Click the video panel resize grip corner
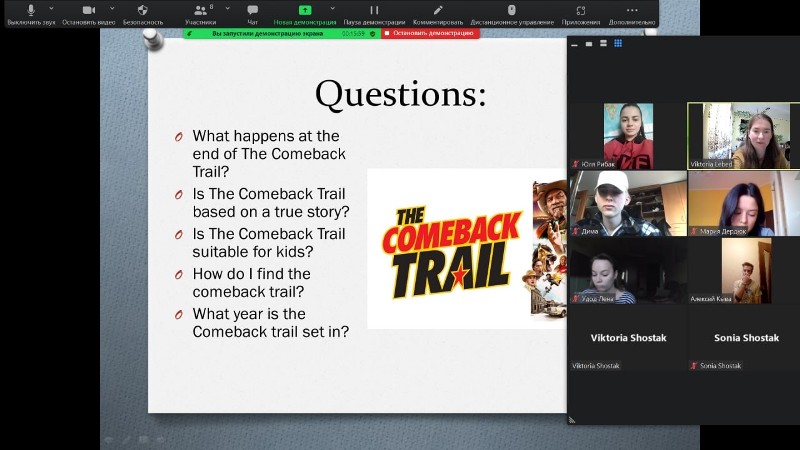The width and height of the screenshot is (800, 450). (572, 420)
